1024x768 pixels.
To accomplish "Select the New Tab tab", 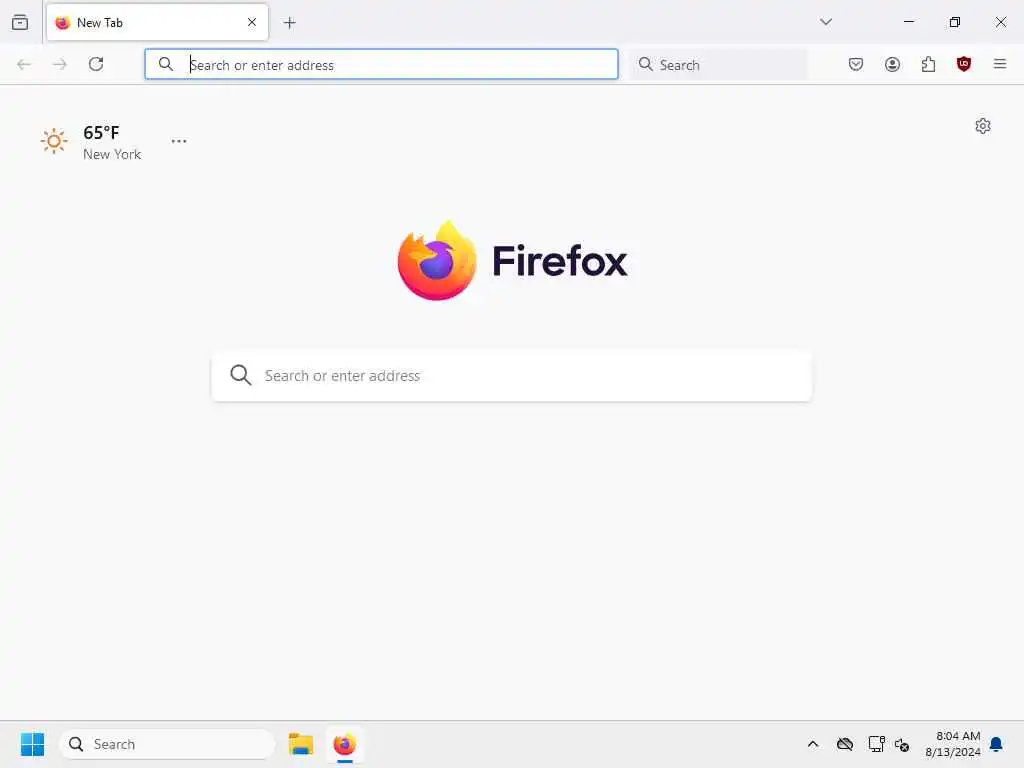I will pyautogui.click(x=157, y=22).
